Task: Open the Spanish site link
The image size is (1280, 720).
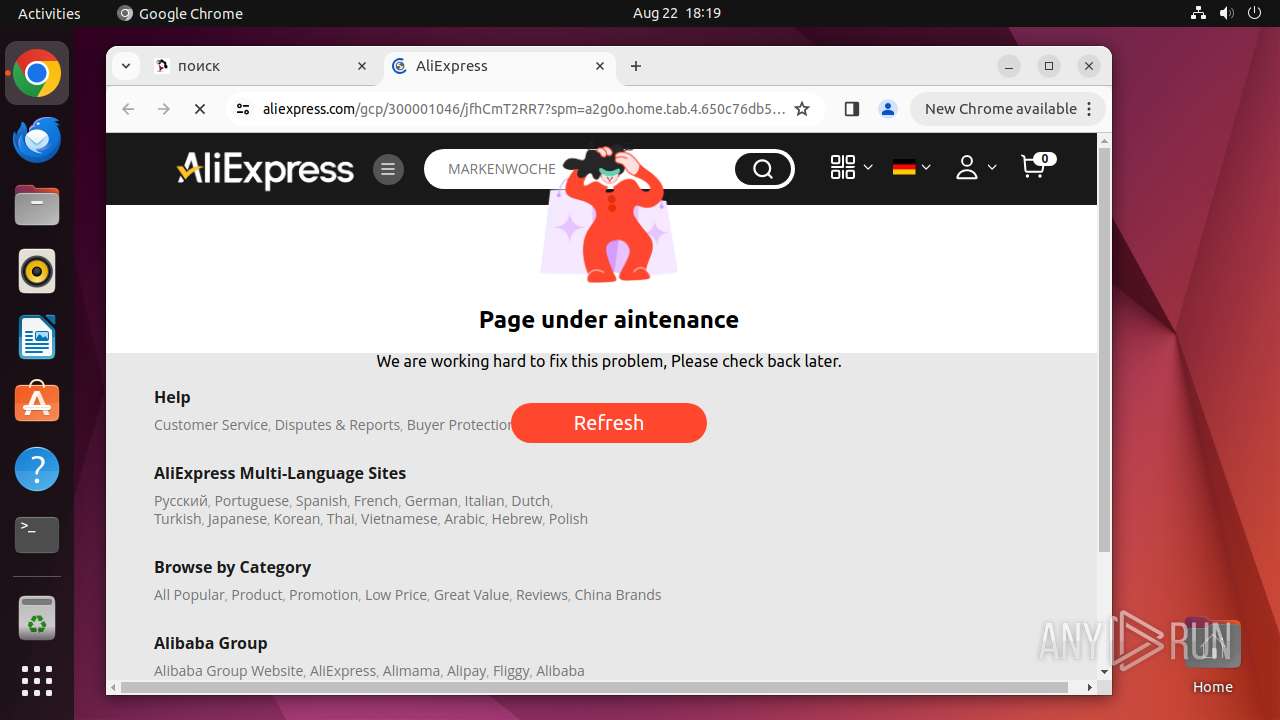Action: click(x=322, y=501)
